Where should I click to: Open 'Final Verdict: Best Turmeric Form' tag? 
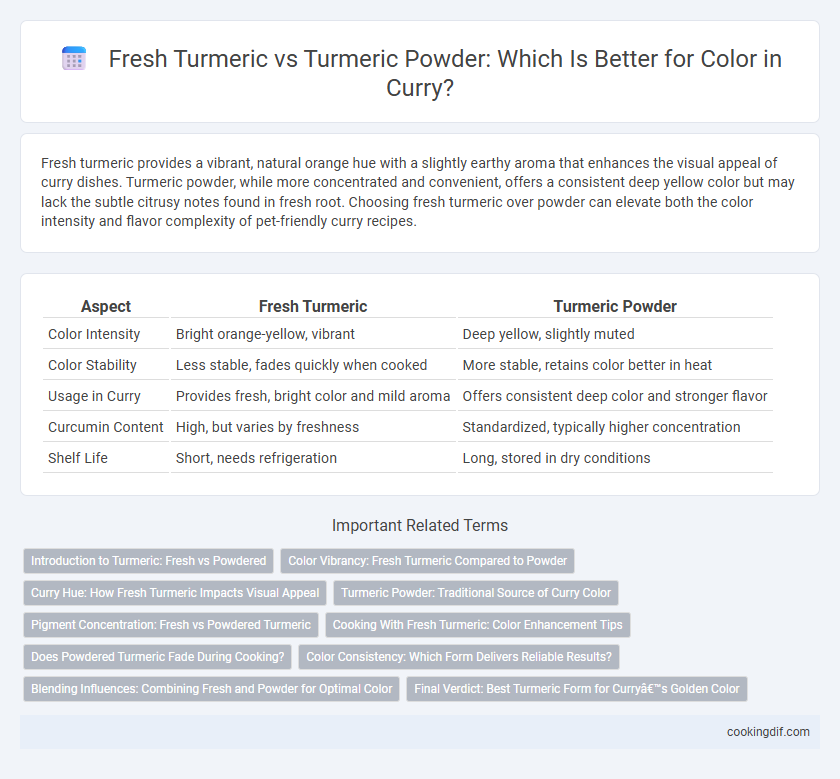coord(577,689)
